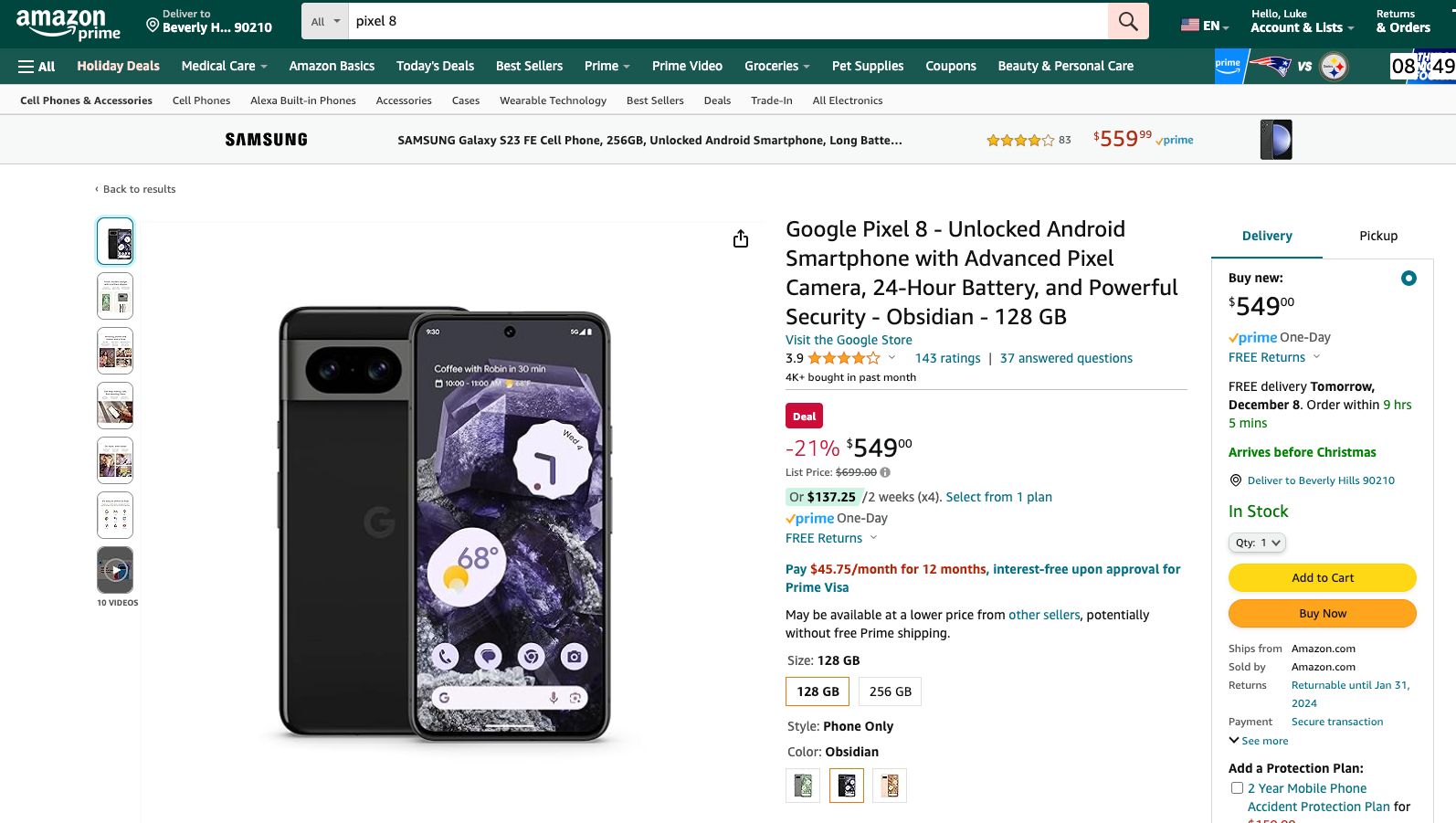Click the search magnifying glass button
This screenshot has height=823, width=1456.
[x=1128, y=21]
